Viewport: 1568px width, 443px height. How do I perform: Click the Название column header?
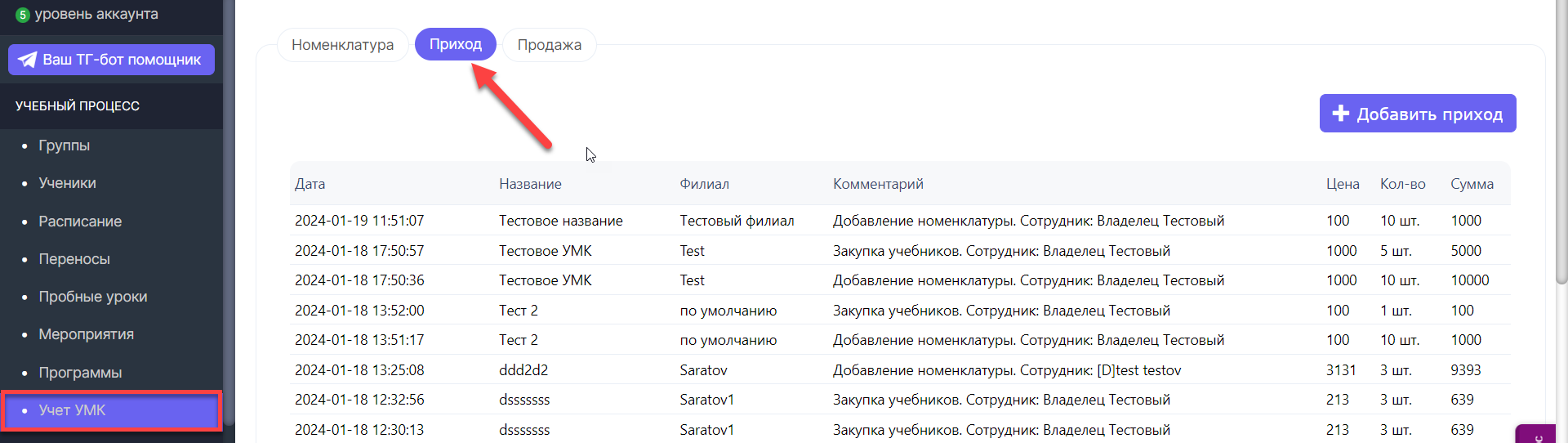coord(530,184)
